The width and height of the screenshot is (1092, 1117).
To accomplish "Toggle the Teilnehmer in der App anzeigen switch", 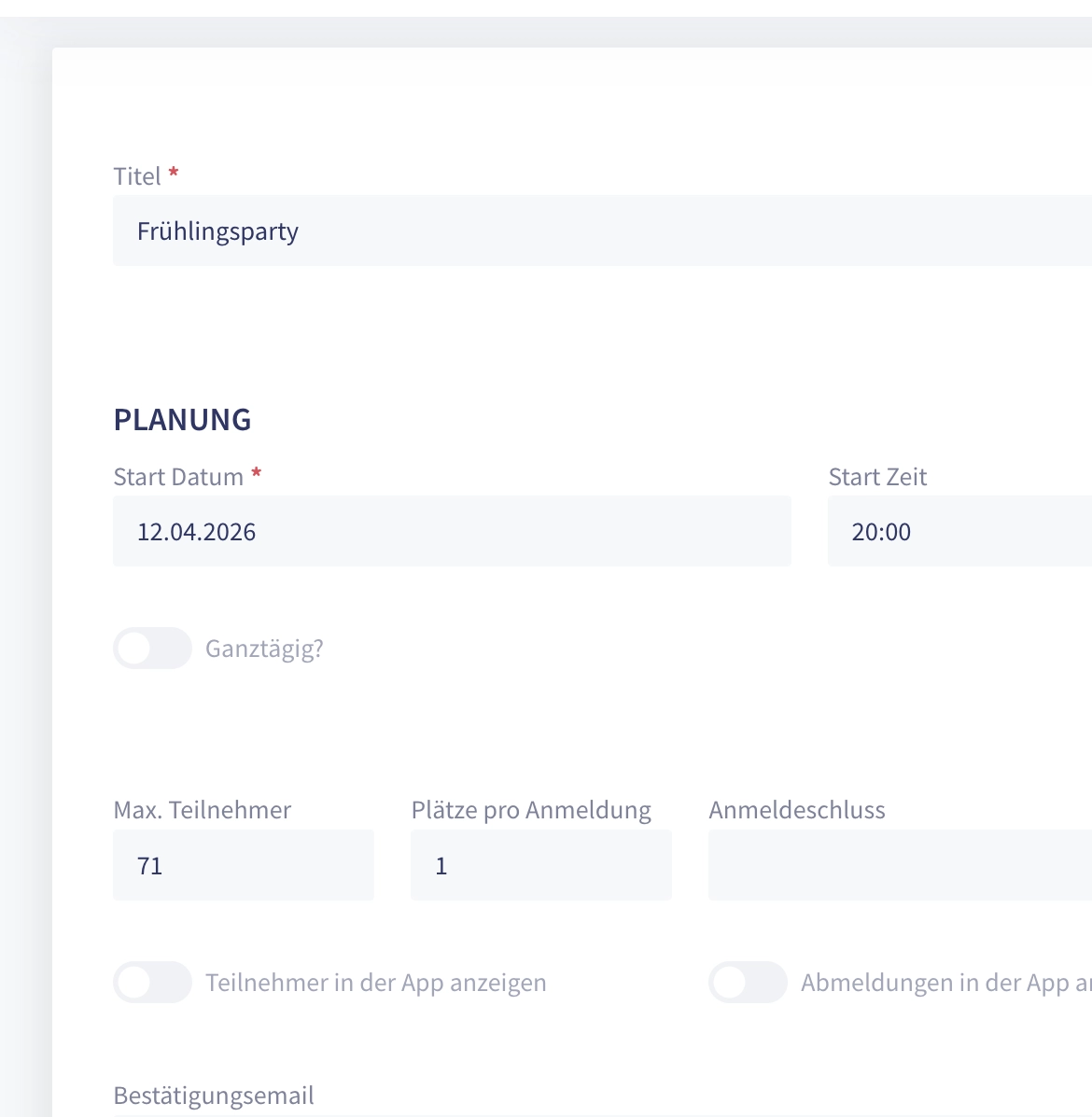I will coord(152,983).
